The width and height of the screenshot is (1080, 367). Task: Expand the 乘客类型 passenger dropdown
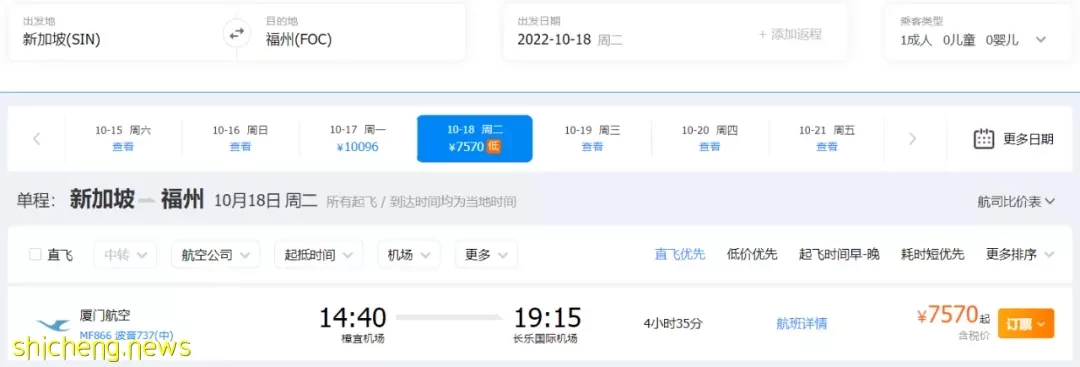coord(1041,40)
